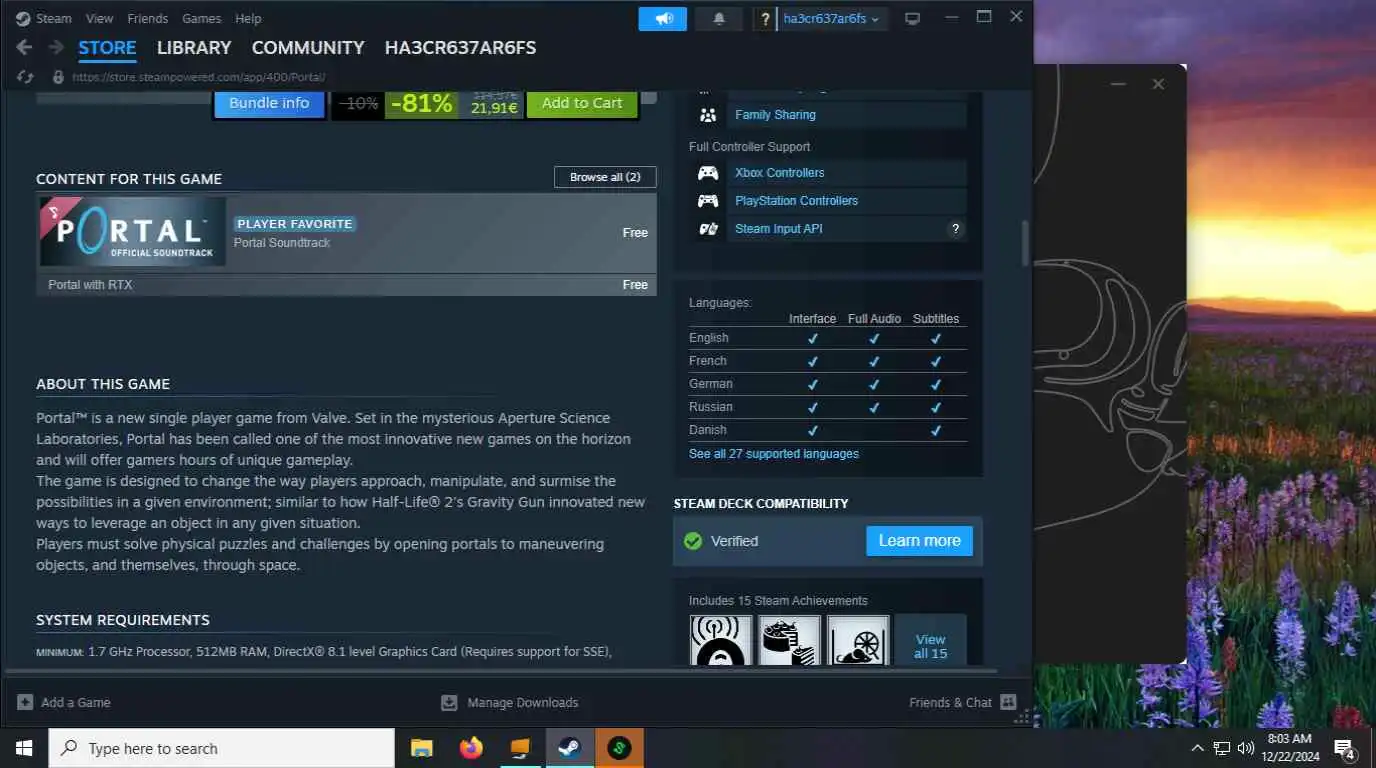Screen dimensions: 1376x768
Task: Click the Xbox Controllers gamepad icon
Action: coord(708,173)
